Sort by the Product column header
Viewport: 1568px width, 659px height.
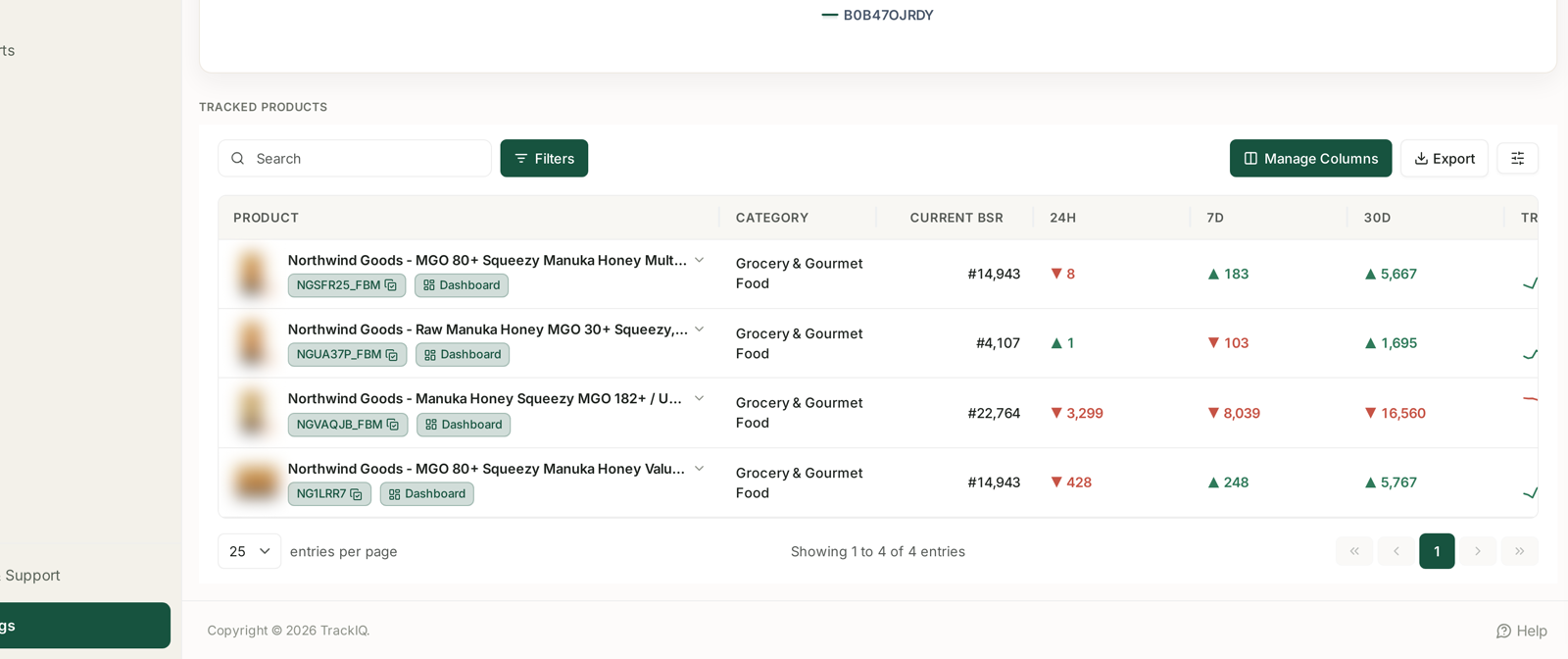pyautogui.click(x=266, y=218)
